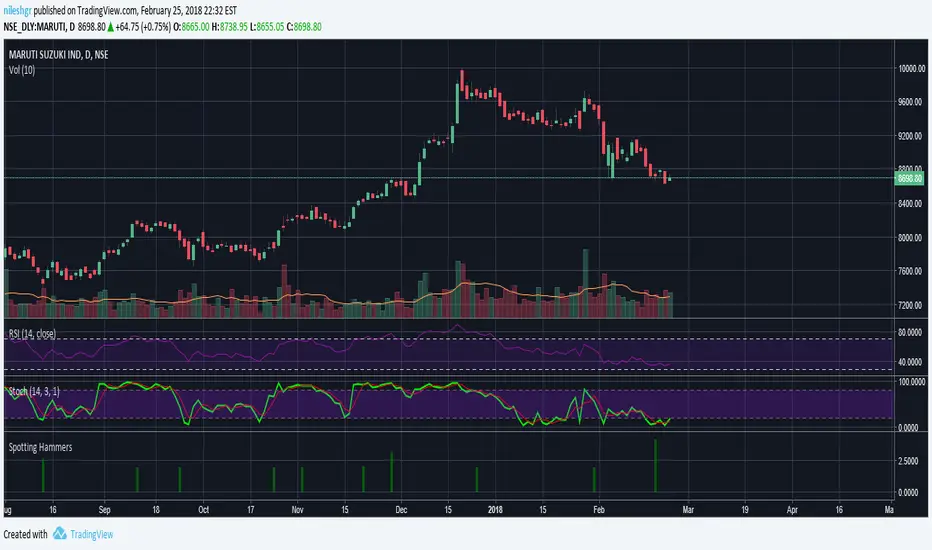Follow the TradingView link in the footer
This screenshot has width=932, height=550.
pos(92,534)
